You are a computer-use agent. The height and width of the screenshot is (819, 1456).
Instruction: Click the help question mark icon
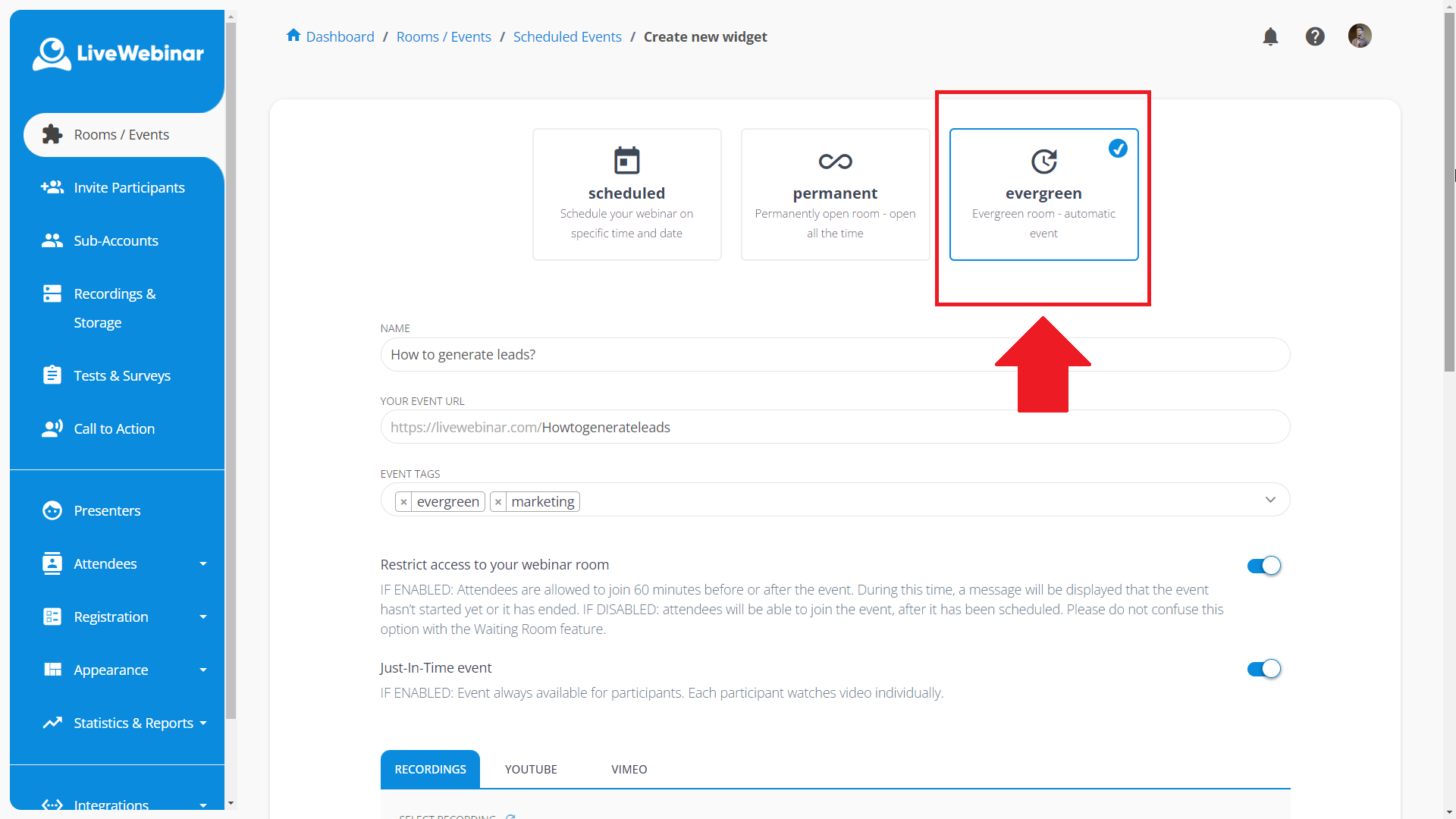1314,36
